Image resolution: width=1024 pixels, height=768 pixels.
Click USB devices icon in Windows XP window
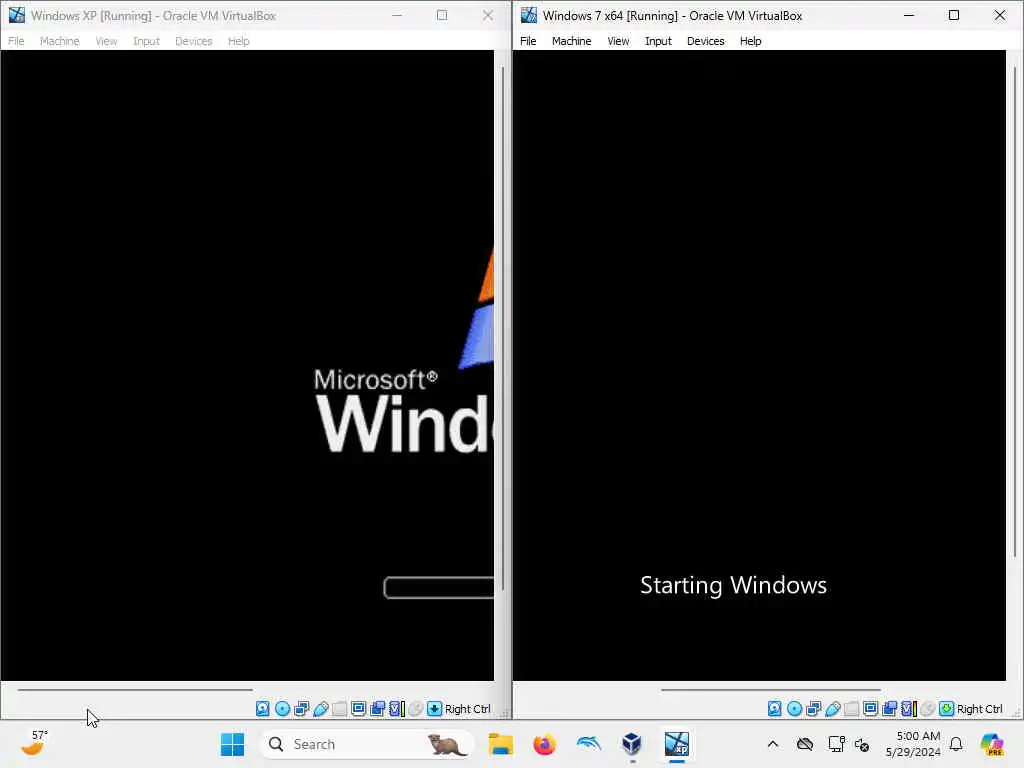point(321,709)
